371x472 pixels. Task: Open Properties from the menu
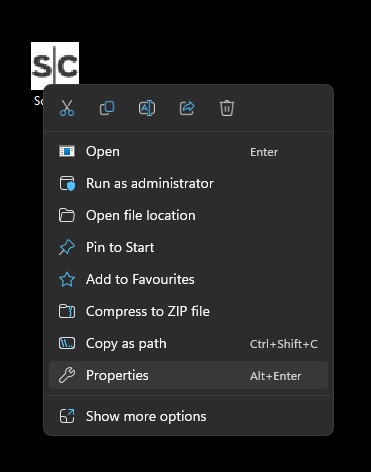[x=188, y=376]
